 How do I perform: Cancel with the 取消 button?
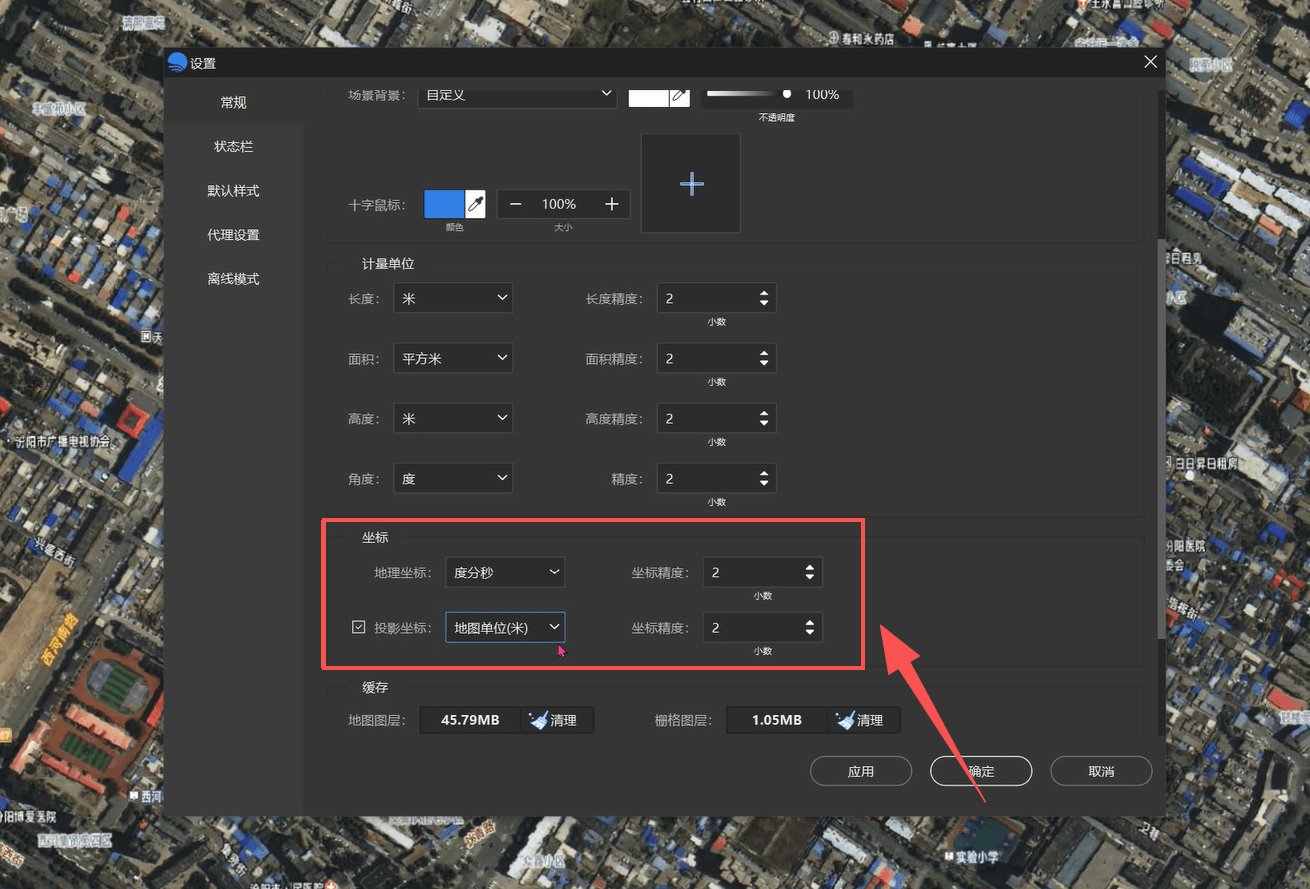point(1101,771)
